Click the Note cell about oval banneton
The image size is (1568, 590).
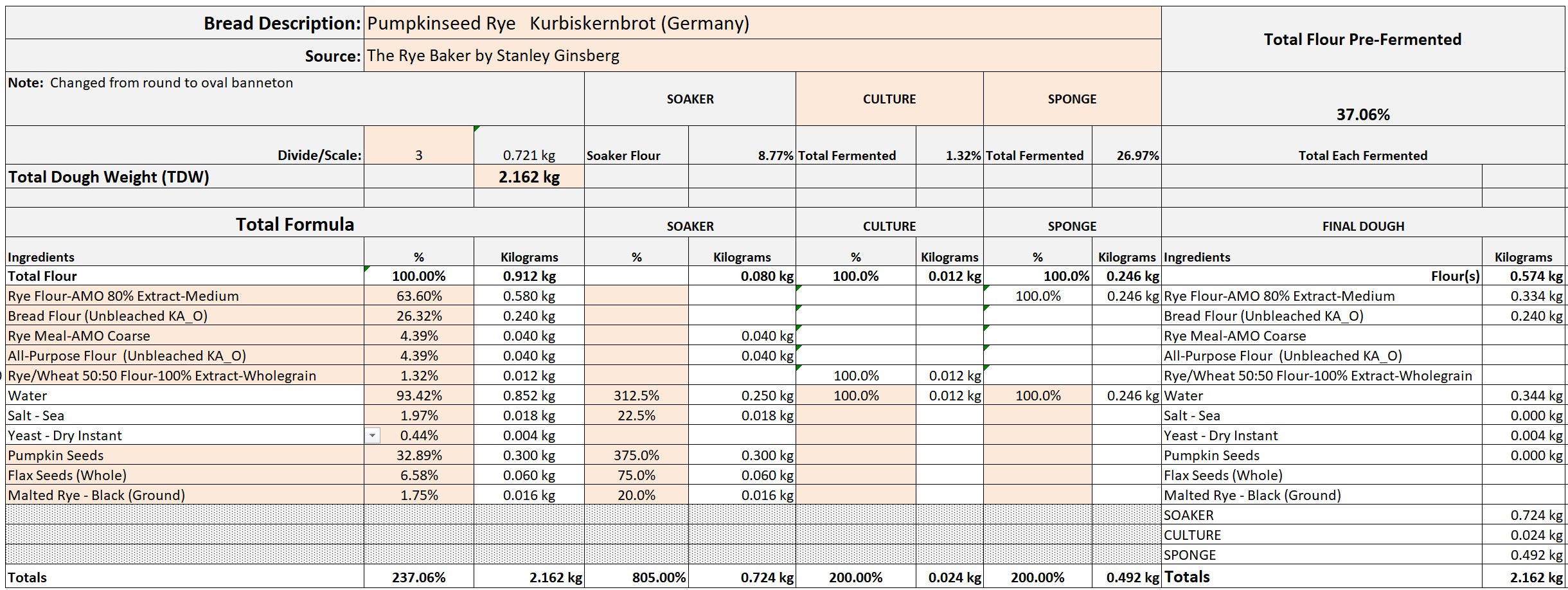click(294, 98)
